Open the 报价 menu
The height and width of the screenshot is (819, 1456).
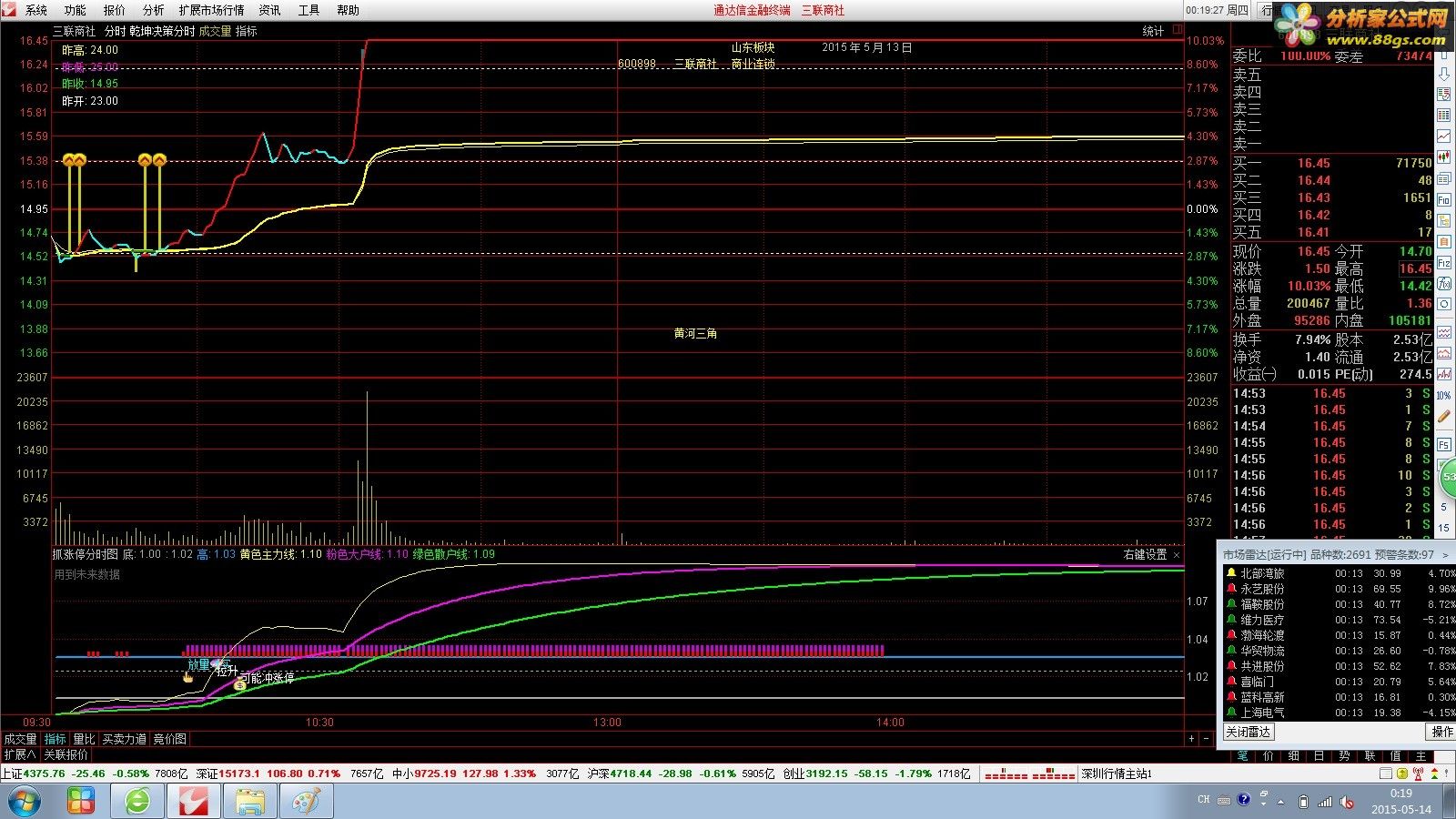[x=115, y=10]
